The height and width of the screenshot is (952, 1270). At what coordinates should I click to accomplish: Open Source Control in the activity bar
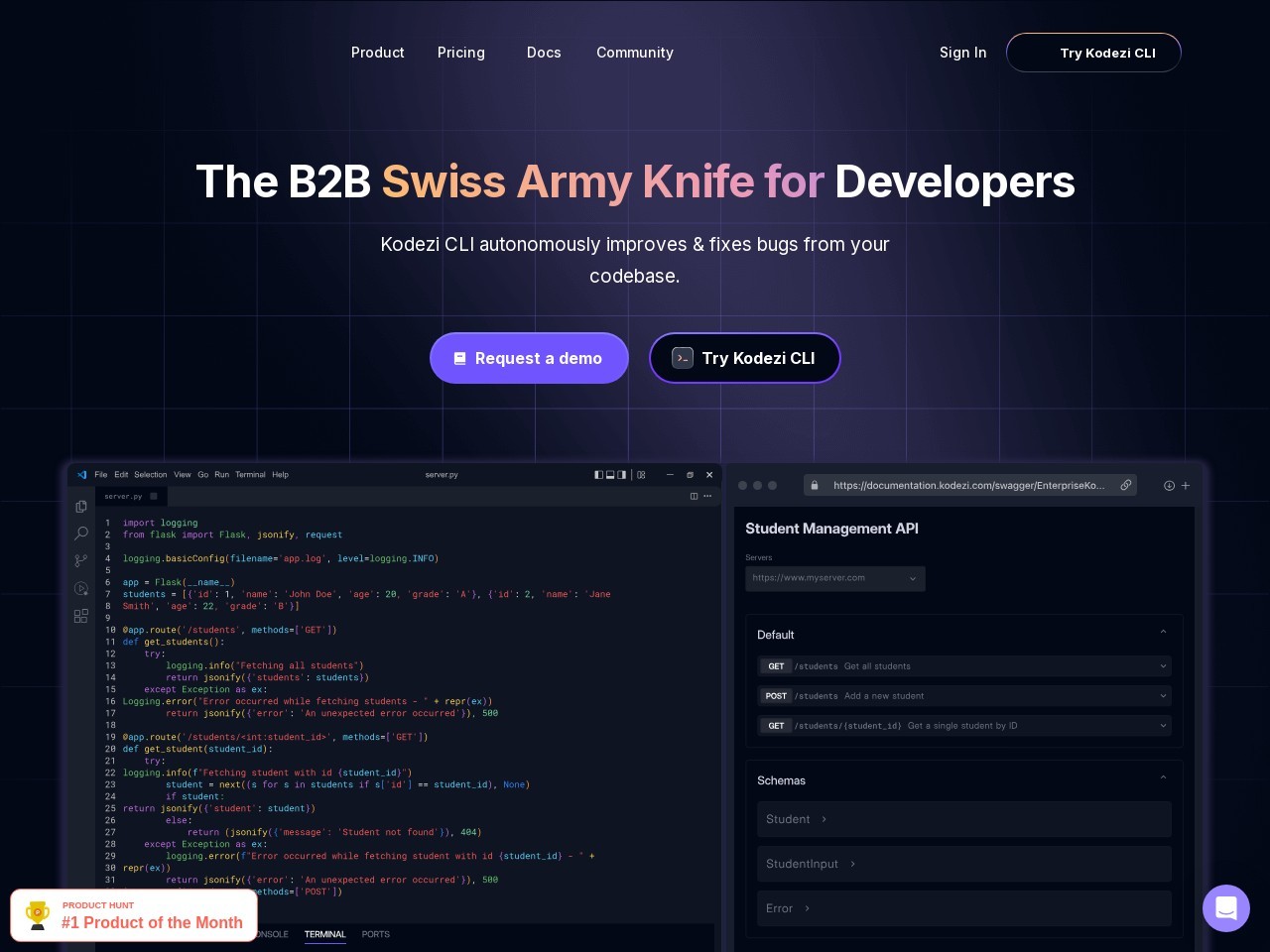(81, 560)
